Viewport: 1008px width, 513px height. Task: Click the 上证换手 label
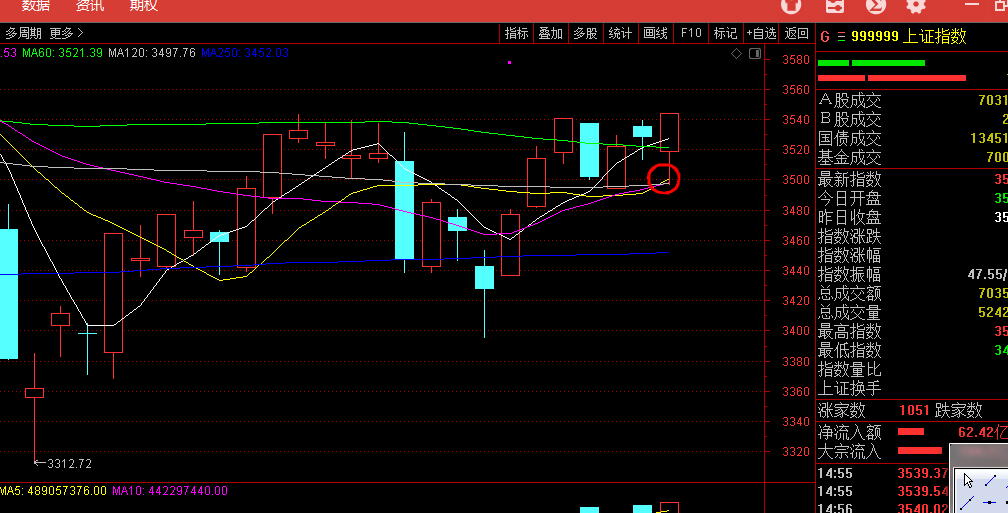coord(849,389)
